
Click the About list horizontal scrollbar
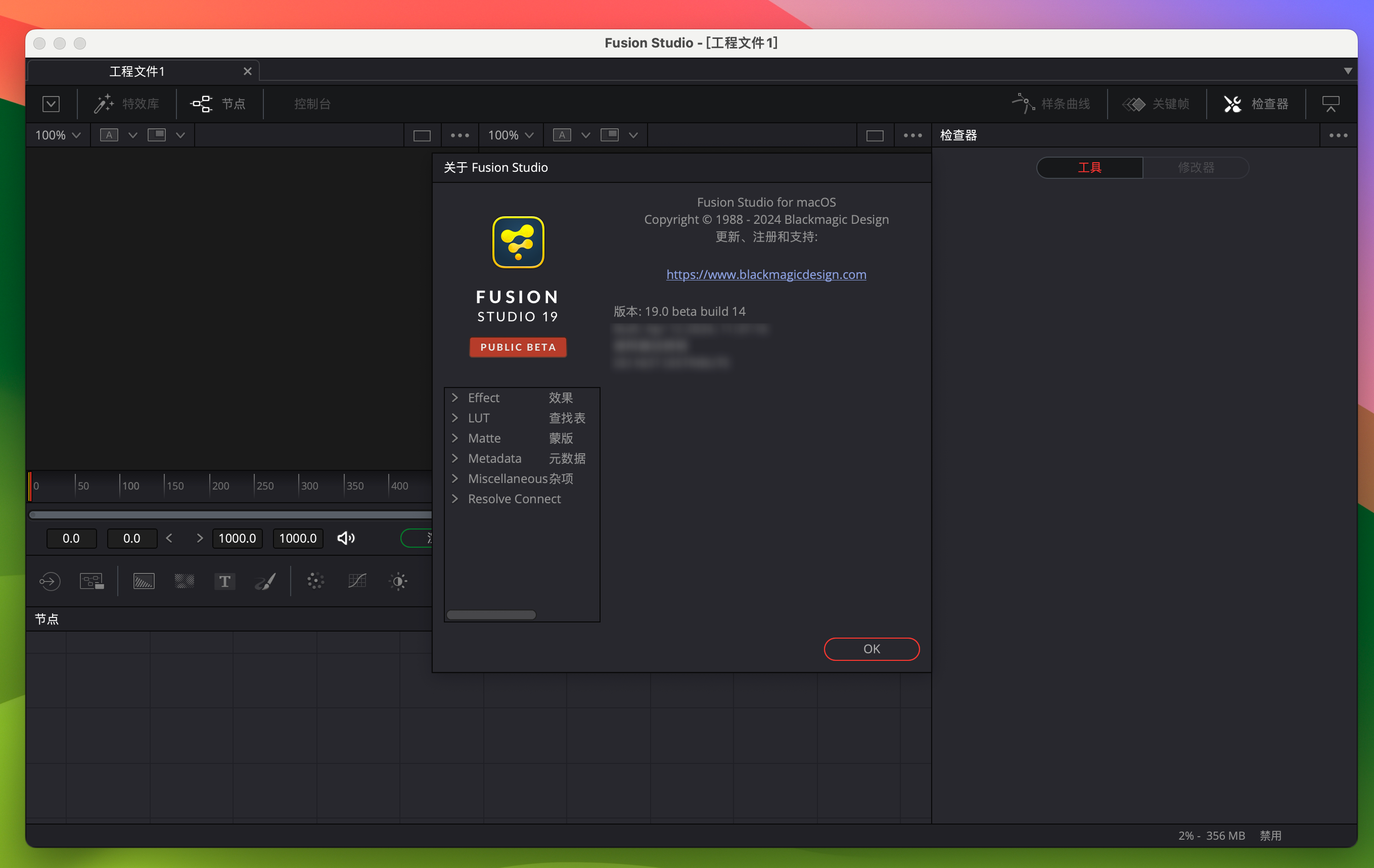pos(491,614)
